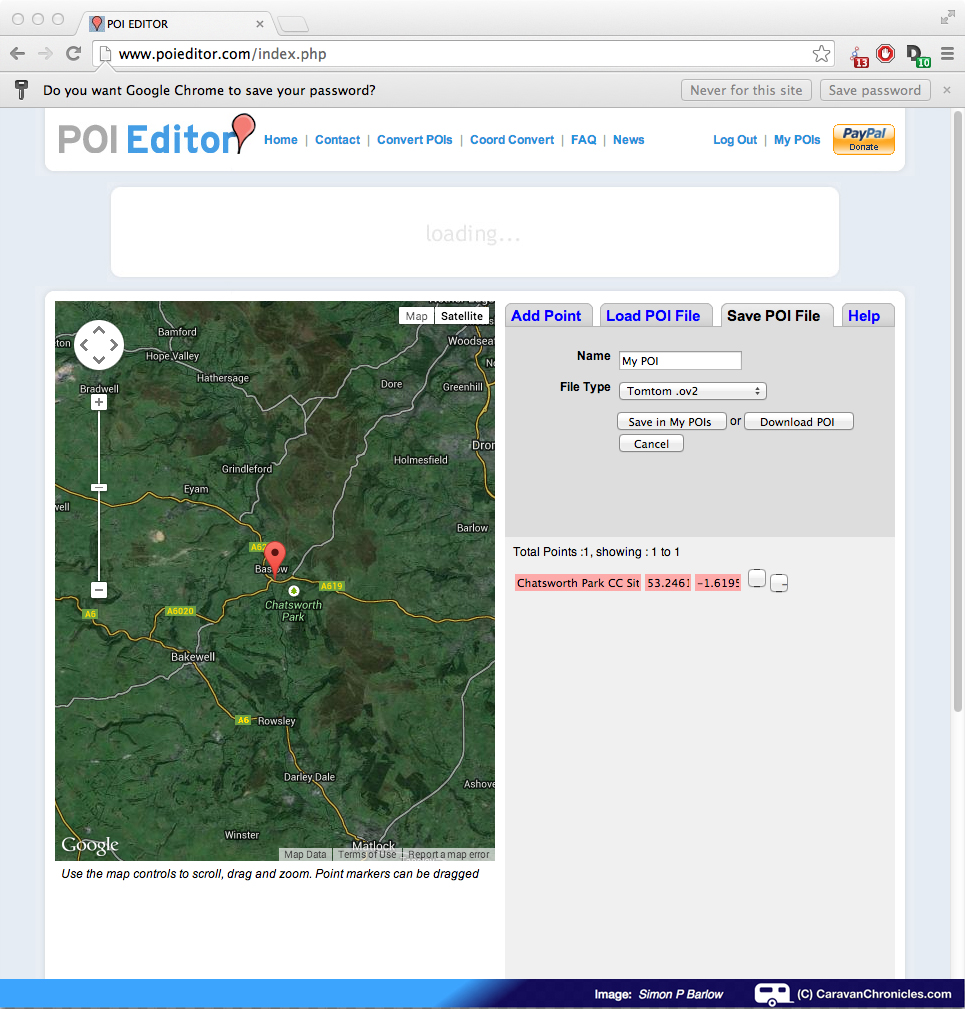Reload the page in Chrome
Image resolution: width=965 pixels, height=1009 pixels.
pyautogui.click(x=73, y=54)
